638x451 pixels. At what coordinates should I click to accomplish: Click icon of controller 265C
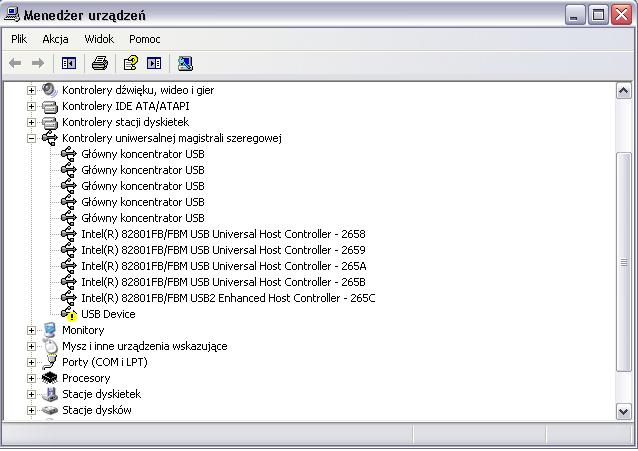[69, 298]
